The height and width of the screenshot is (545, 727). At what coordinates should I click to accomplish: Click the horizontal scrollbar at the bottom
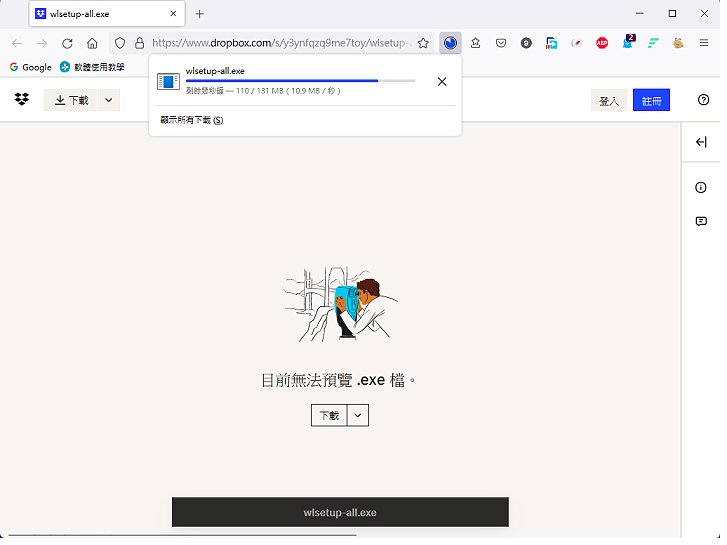pyautogui.click(x=183, y=536)
